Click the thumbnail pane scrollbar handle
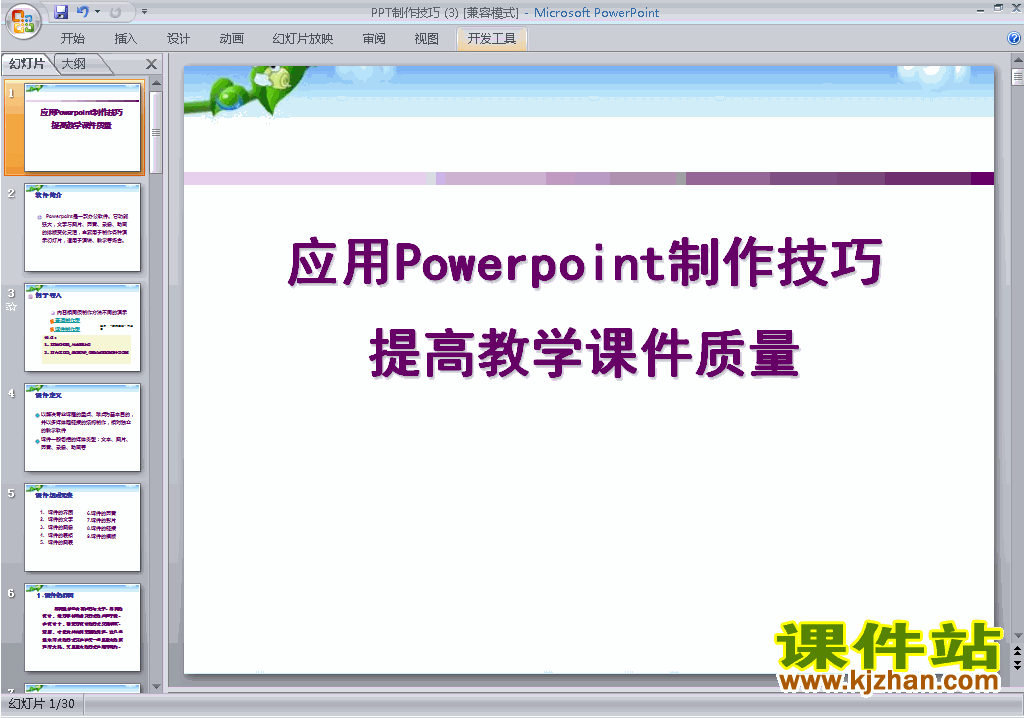Viewport: 1024px width, 718px height. (156, 132)
